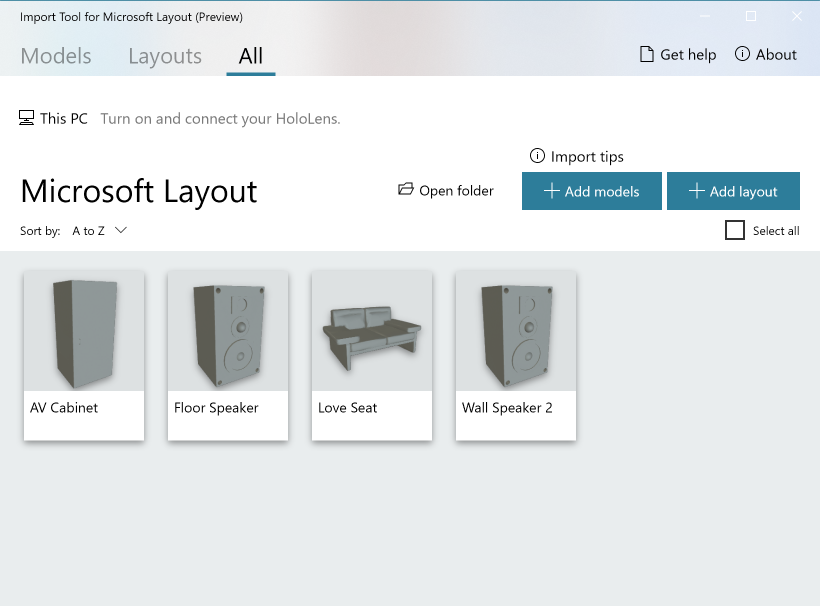
Task: Select the Floor Speaker model thumbnail
Action: pos(228,332)
